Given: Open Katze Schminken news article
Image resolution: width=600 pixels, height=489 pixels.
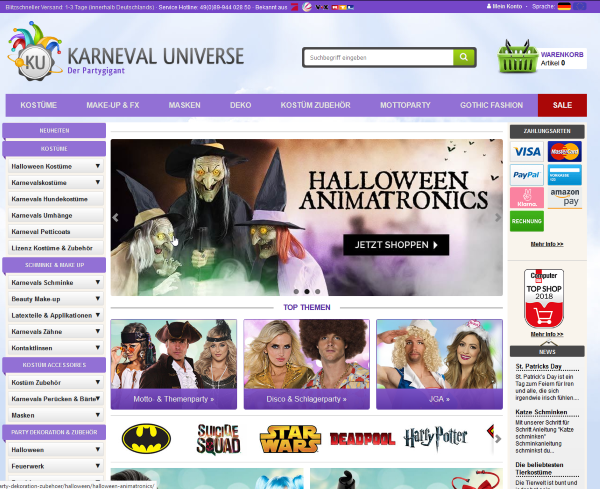Looking at the screenshot, I should click(541, 412).
